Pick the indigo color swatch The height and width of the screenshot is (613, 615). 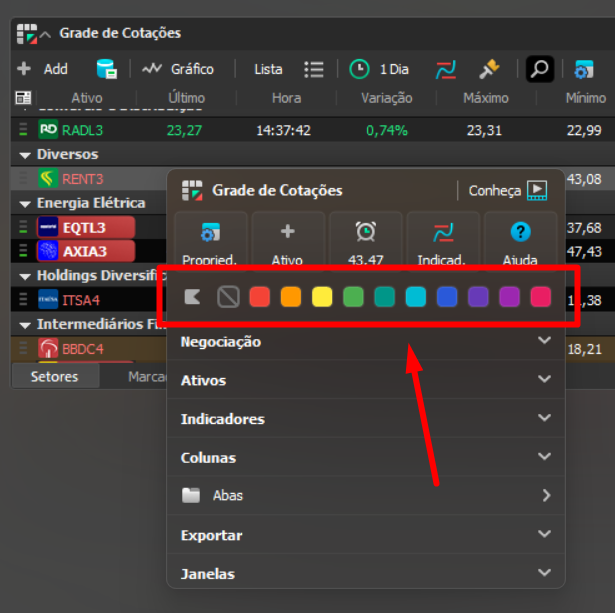click(478, 296)
